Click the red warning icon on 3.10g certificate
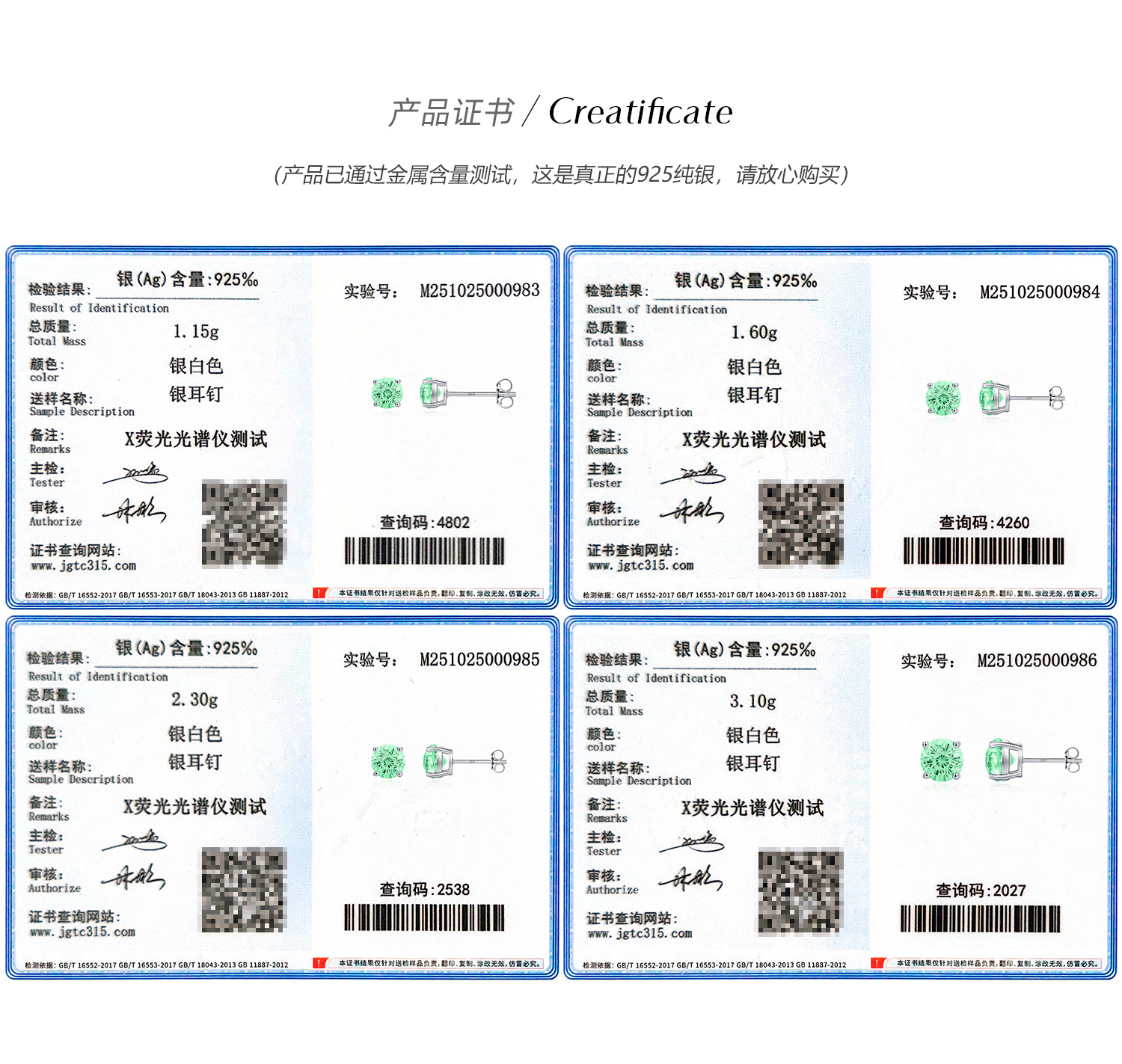The width and height of the screenshot is (1122, 1064). (878, 963)
